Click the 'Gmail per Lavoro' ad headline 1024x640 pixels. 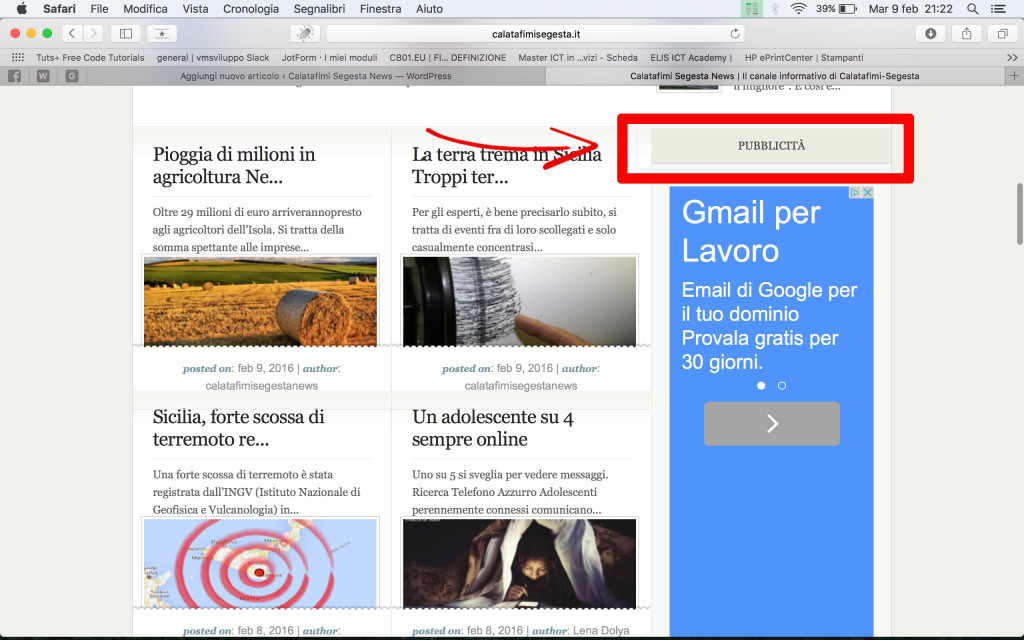tap(750, 231)
